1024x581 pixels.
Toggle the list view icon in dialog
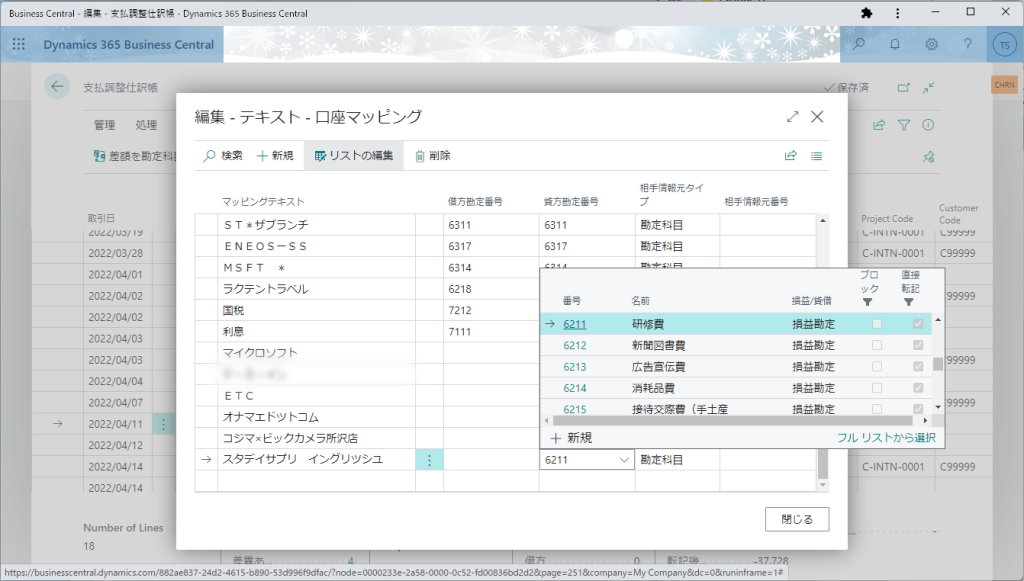click(x=816, y=156)
